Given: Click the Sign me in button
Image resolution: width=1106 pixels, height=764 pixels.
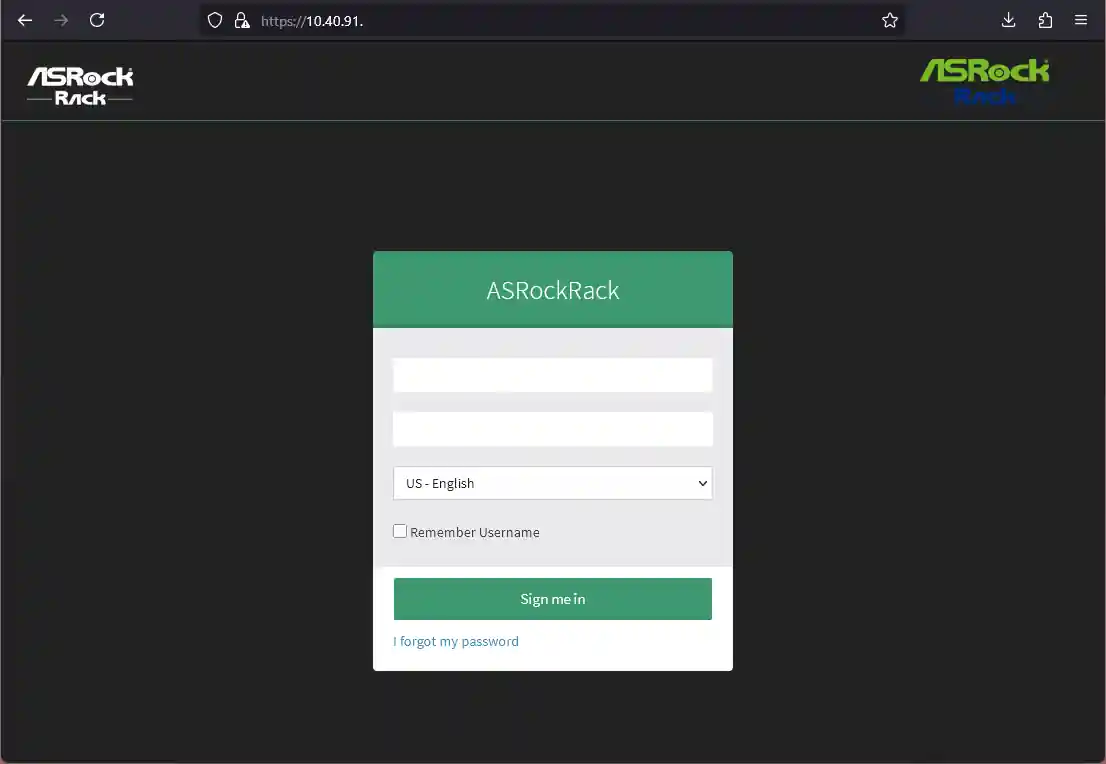Looking at the screenshot, I should [x=552, y=599].
